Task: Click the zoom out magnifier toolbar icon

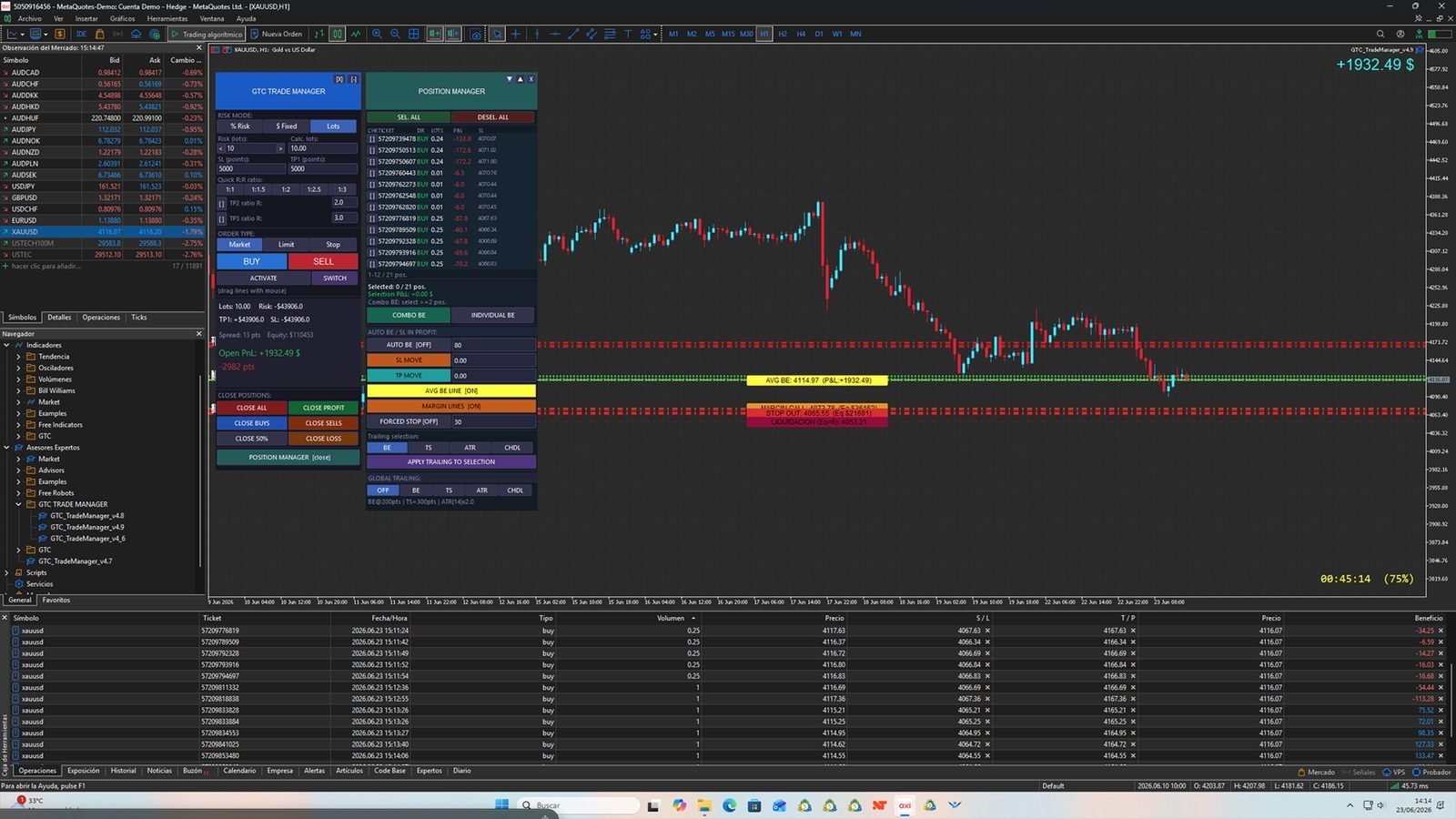Action: (395, 34)
